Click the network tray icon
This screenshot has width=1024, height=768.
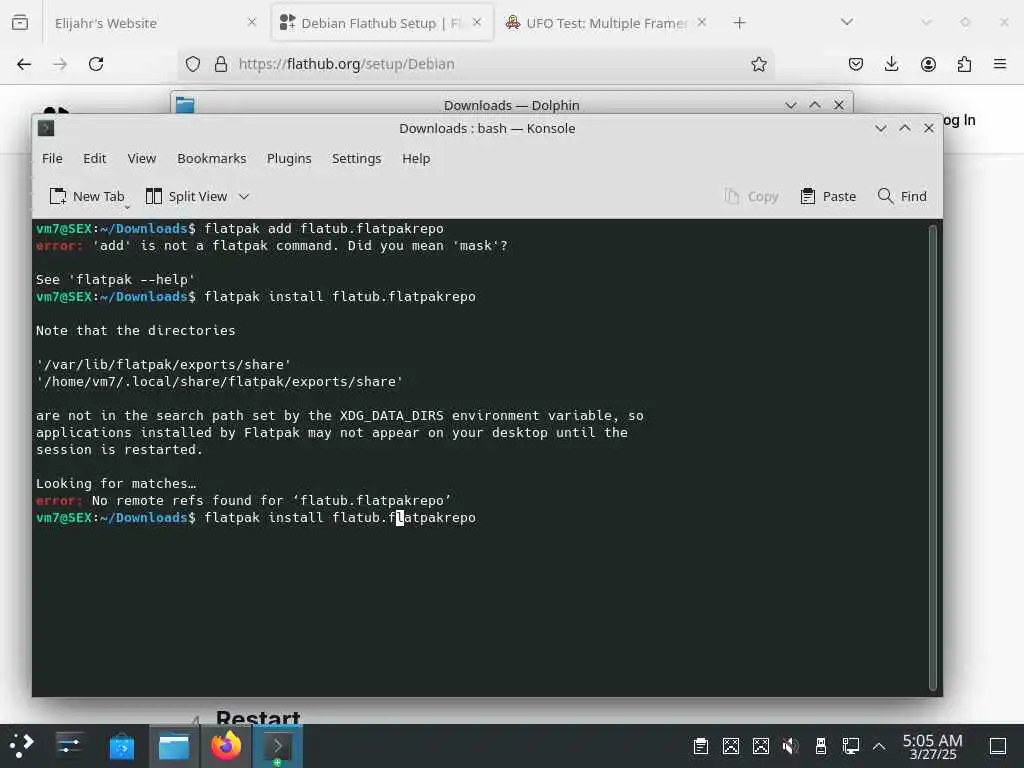coord(850,746)
